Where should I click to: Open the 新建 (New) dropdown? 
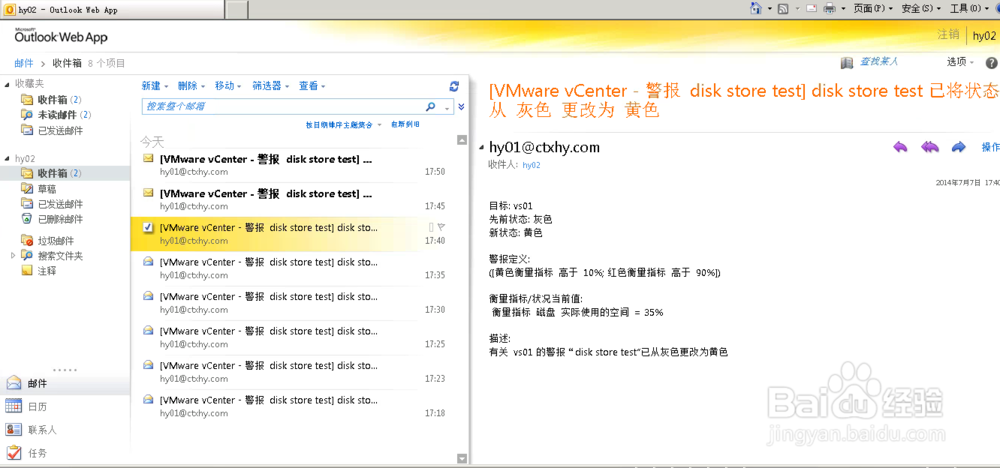tap(155, 86)
